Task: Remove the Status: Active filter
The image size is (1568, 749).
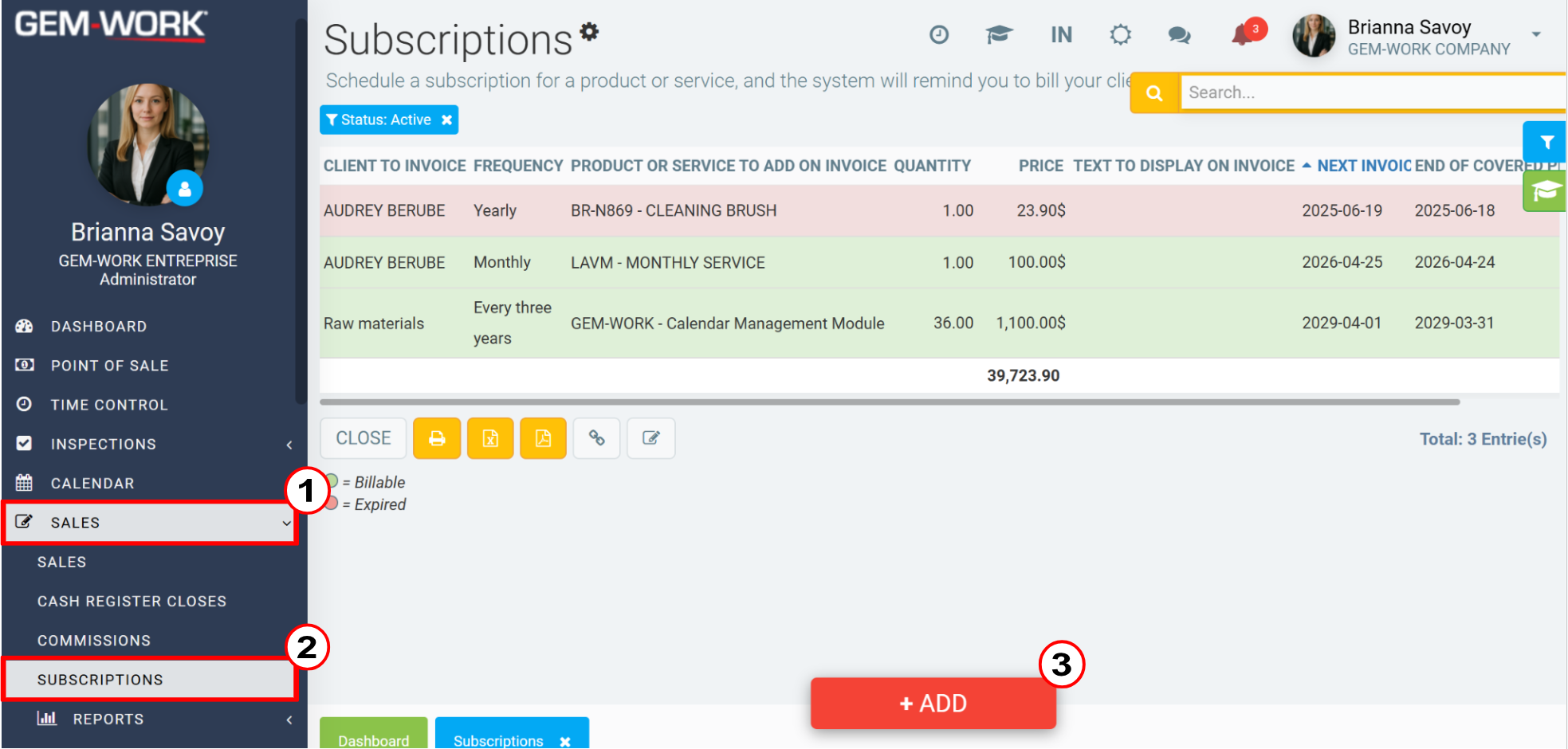Action: point(447,120)
